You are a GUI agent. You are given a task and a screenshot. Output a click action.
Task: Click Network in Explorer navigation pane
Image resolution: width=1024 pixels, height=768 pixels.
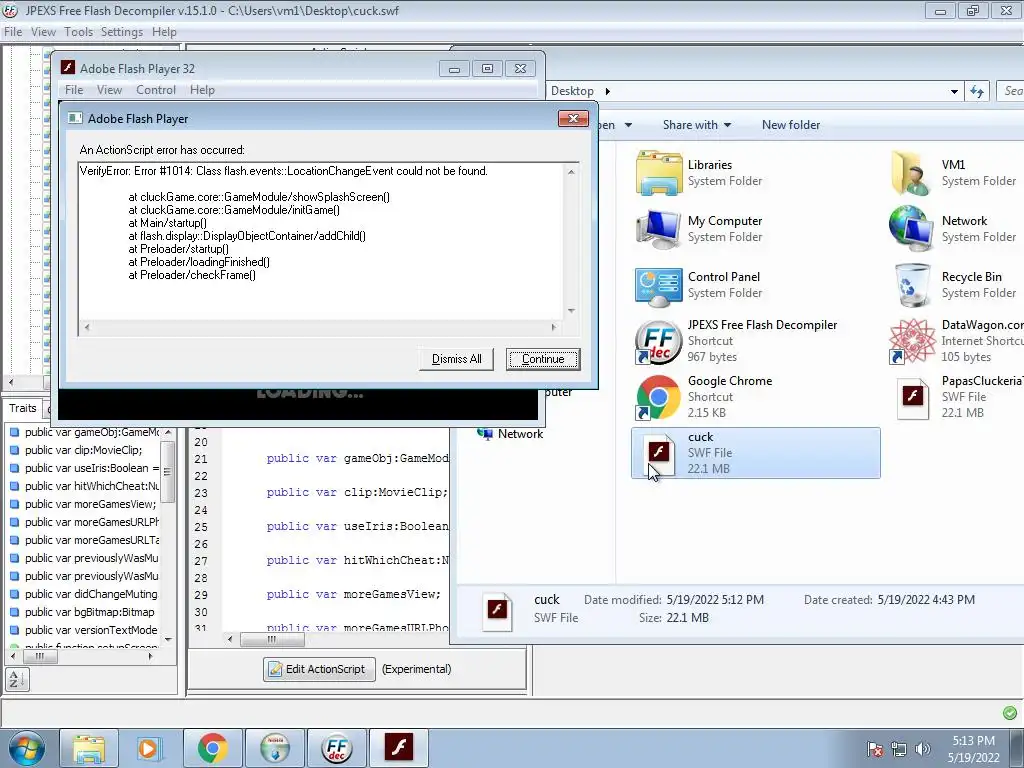pyautogui.click(x=520, y=434)
